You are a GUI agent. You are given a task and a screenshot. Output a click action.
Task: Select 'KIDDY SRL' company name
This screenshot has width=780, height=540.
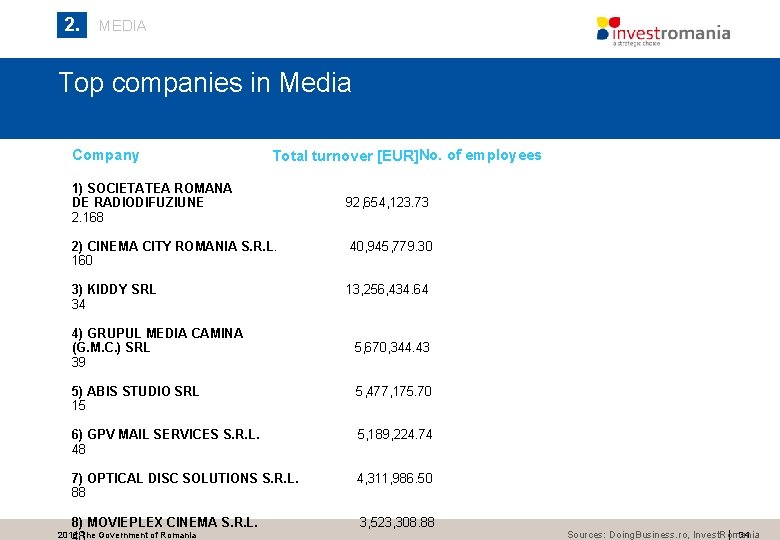[114, 289]
